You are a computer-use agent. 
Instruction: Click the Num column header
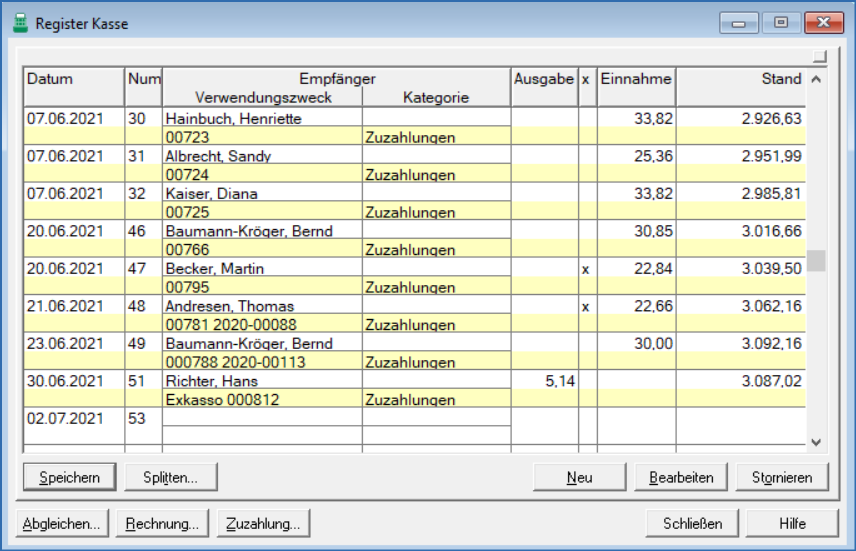[144, 87]
